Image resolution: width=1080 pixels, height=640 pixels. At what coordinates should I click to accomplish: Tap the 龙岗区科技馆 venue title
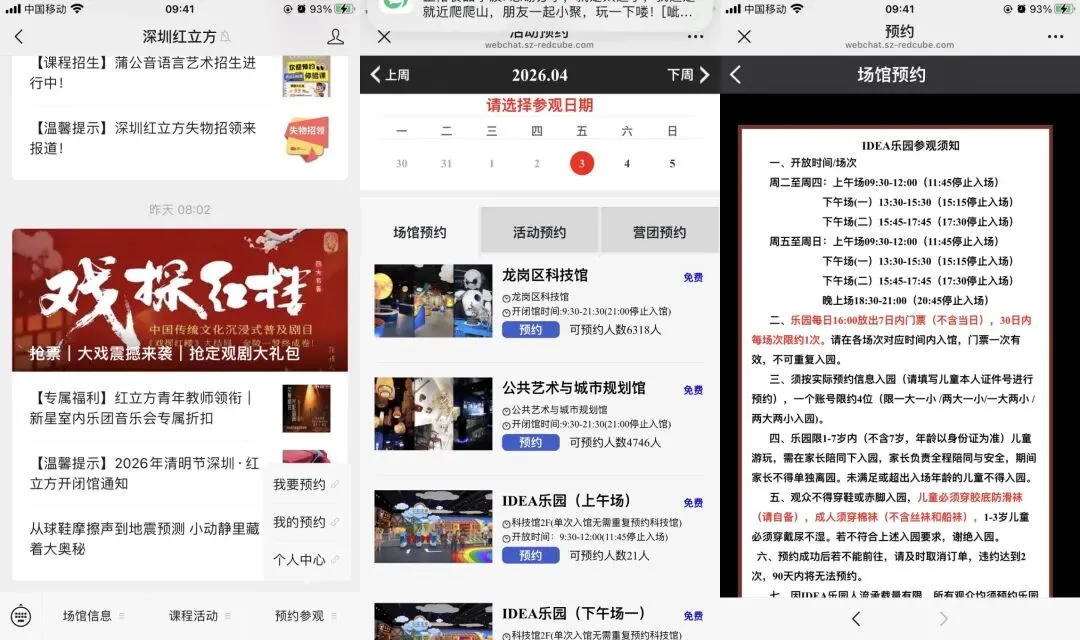(545, 275)
